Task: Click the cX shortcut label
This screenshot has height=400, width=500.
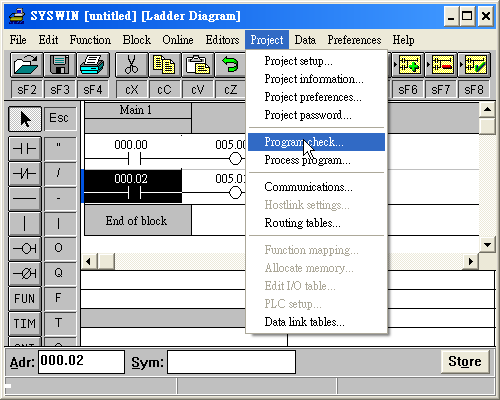Action: (x=132, y=90)
